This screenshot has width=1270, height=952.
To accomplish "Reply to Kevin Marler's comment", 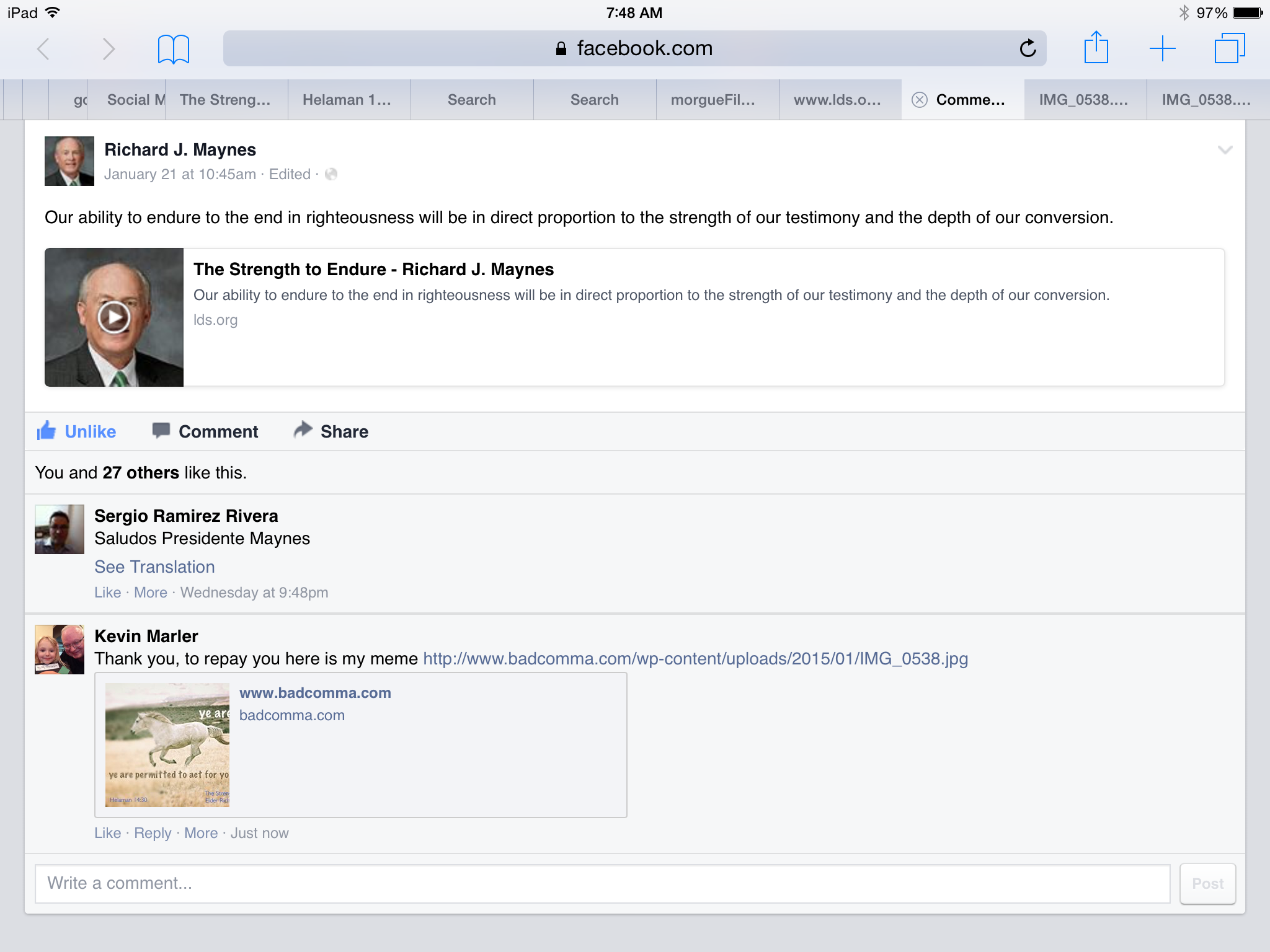I will click(x=153, y=833).
